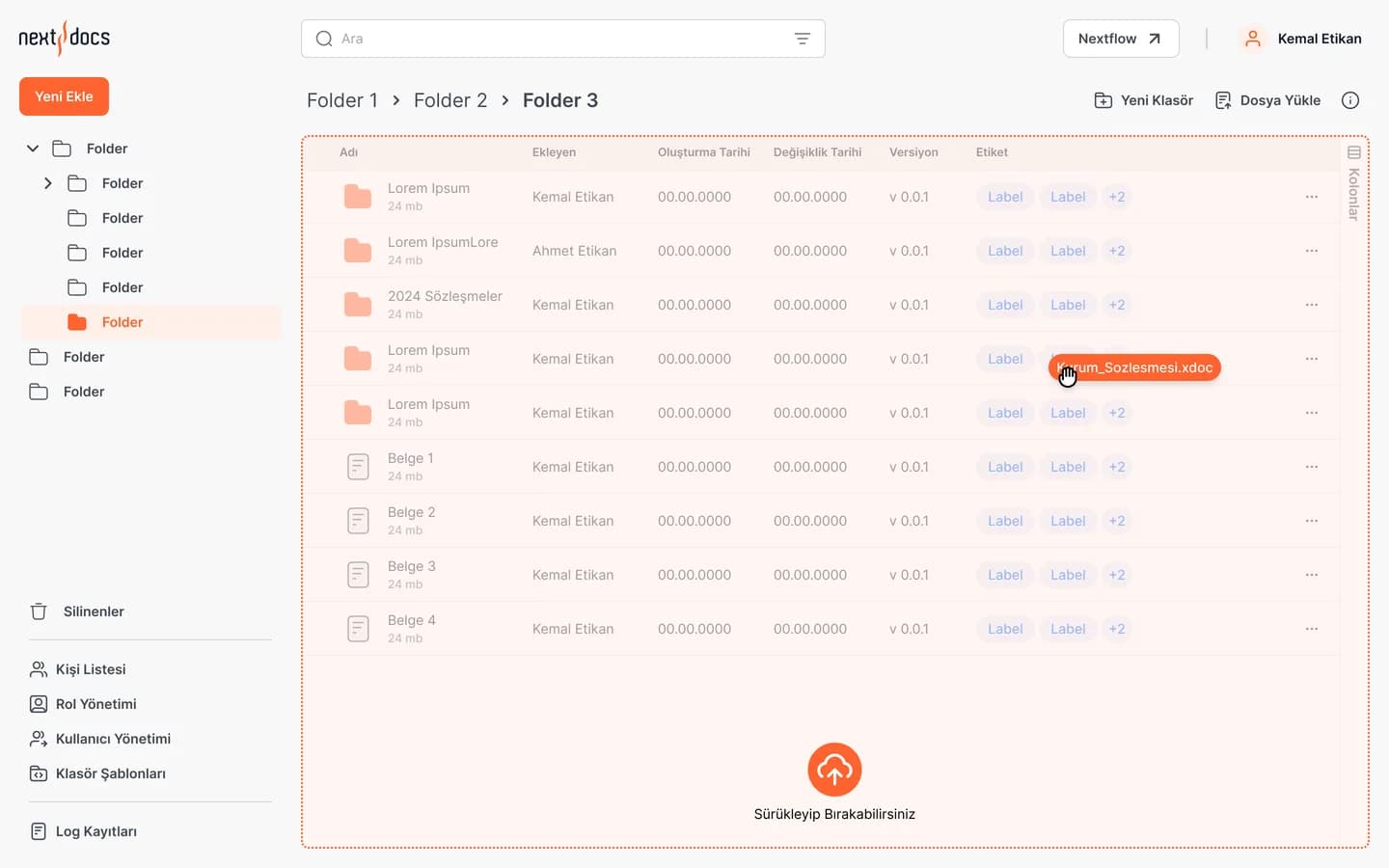Open more options for Belge 1 row
This screenshot has width=1389, height=868.
point(1312,467)
